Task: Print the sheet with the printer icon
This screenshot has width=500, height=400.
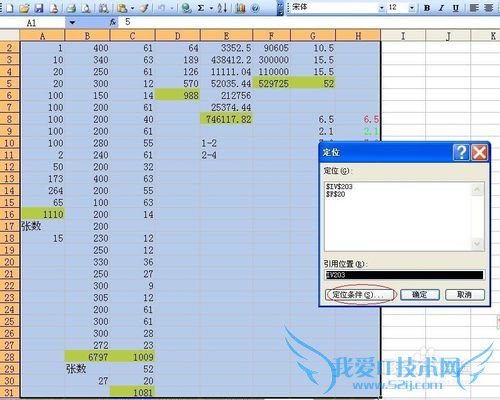Action: pyautogui.click(x=71, y=8)
